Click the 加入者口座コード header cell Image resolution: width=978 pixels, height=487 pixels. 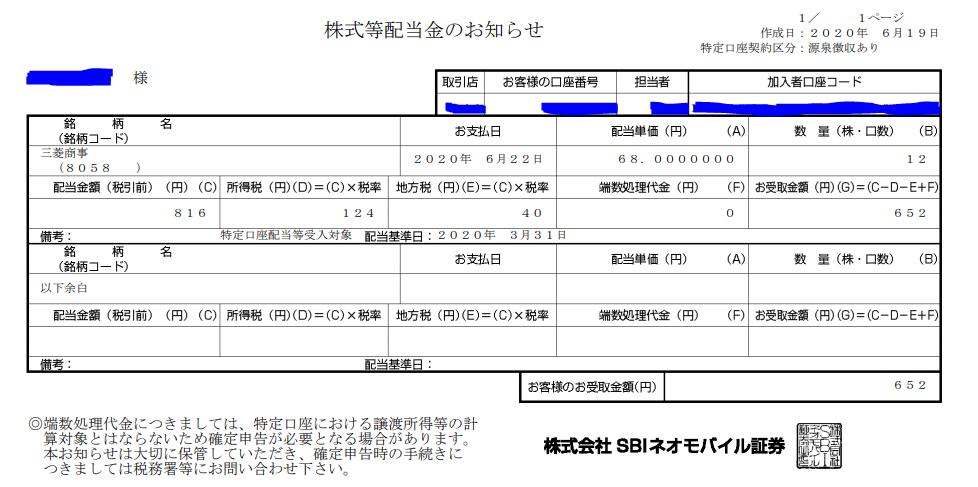tap(814, 82)
